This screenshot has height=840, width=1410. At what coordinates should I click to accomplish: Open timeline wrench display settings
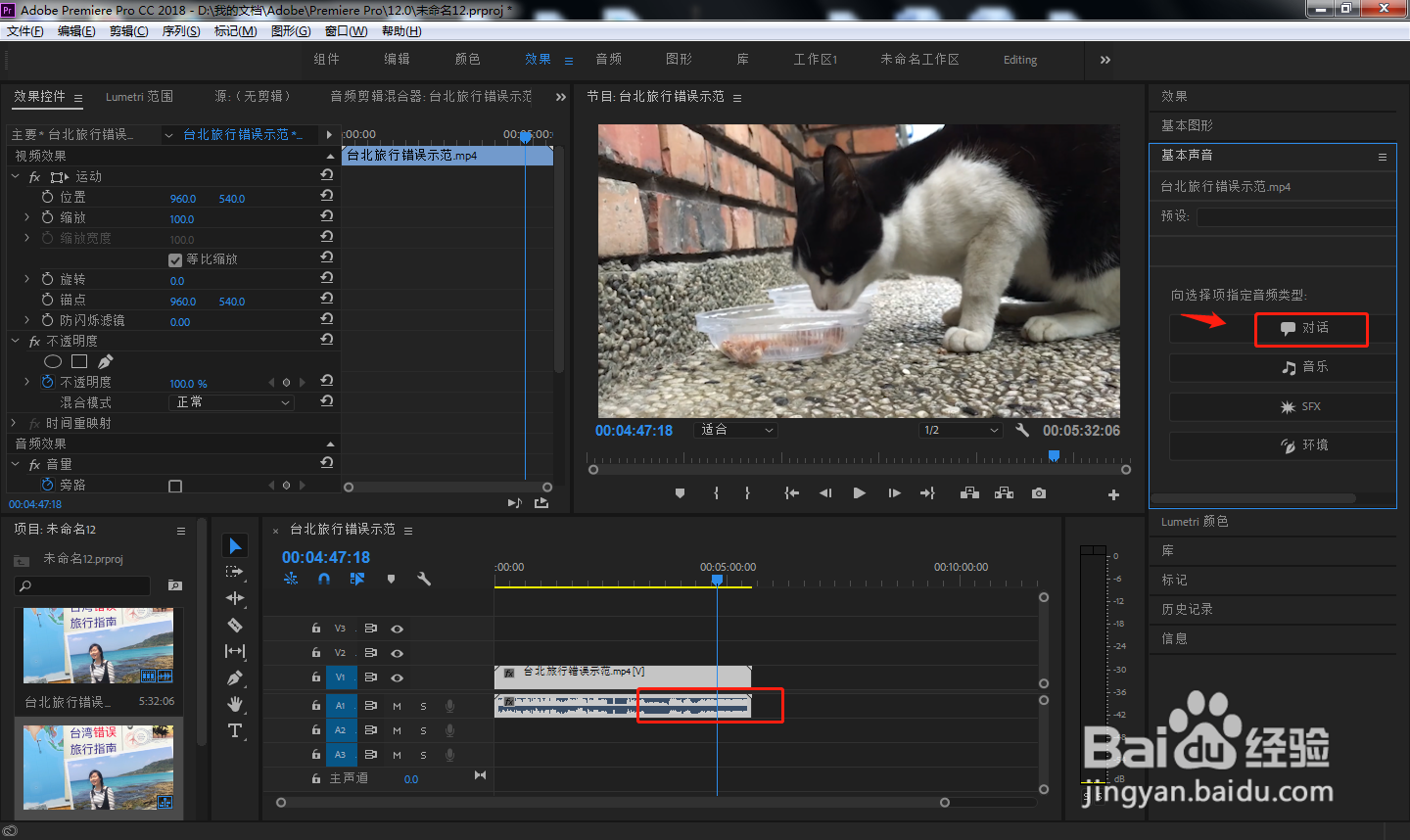pos(424,579)
